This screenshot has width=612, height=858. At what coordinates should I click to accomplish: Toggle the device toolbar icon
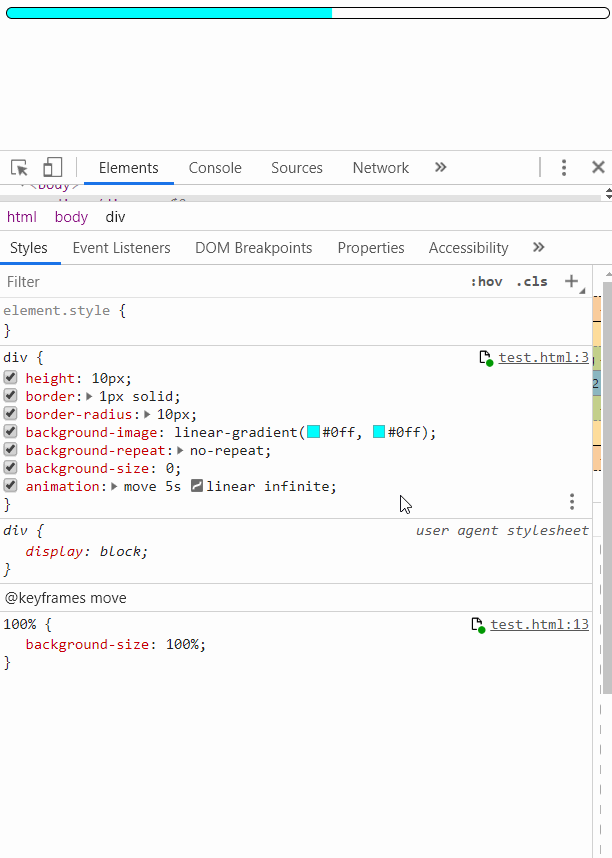52,168
